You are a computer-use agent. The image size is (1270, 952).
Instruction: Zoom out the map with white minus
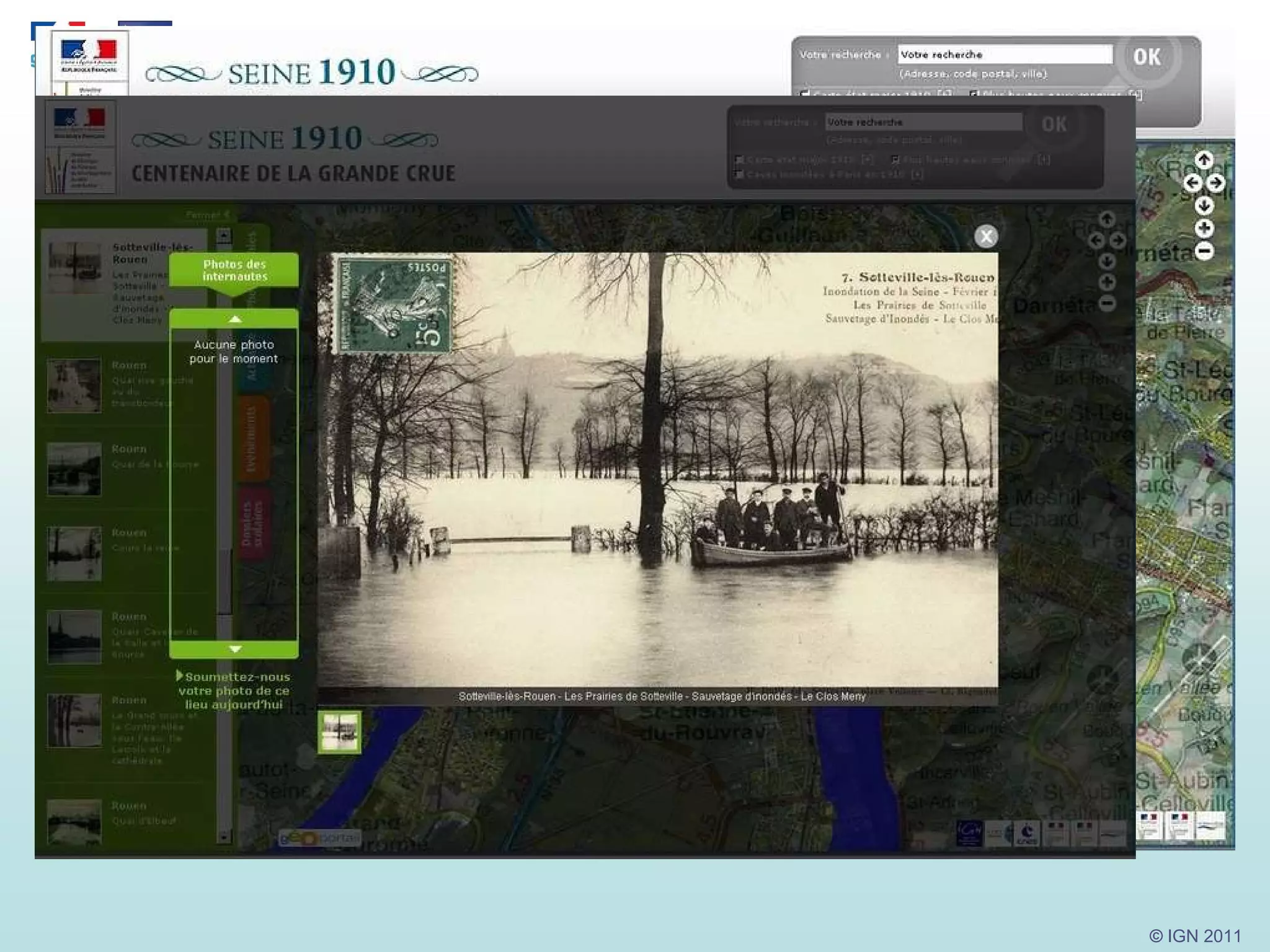point(1204,251)
